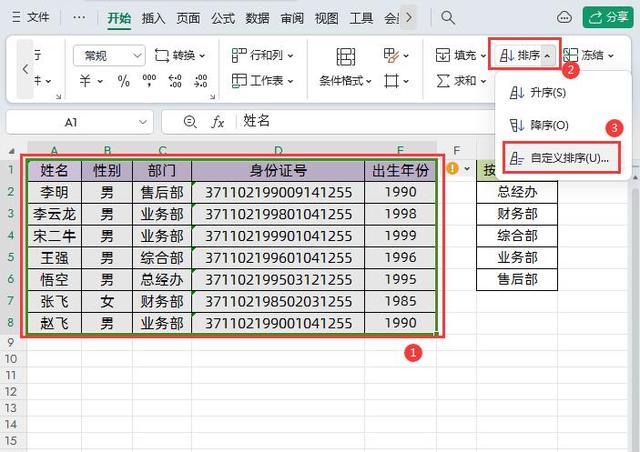The width and height of the screenshot is (640, 452).
Task: Open the 文件 menu
Action: 31,18
